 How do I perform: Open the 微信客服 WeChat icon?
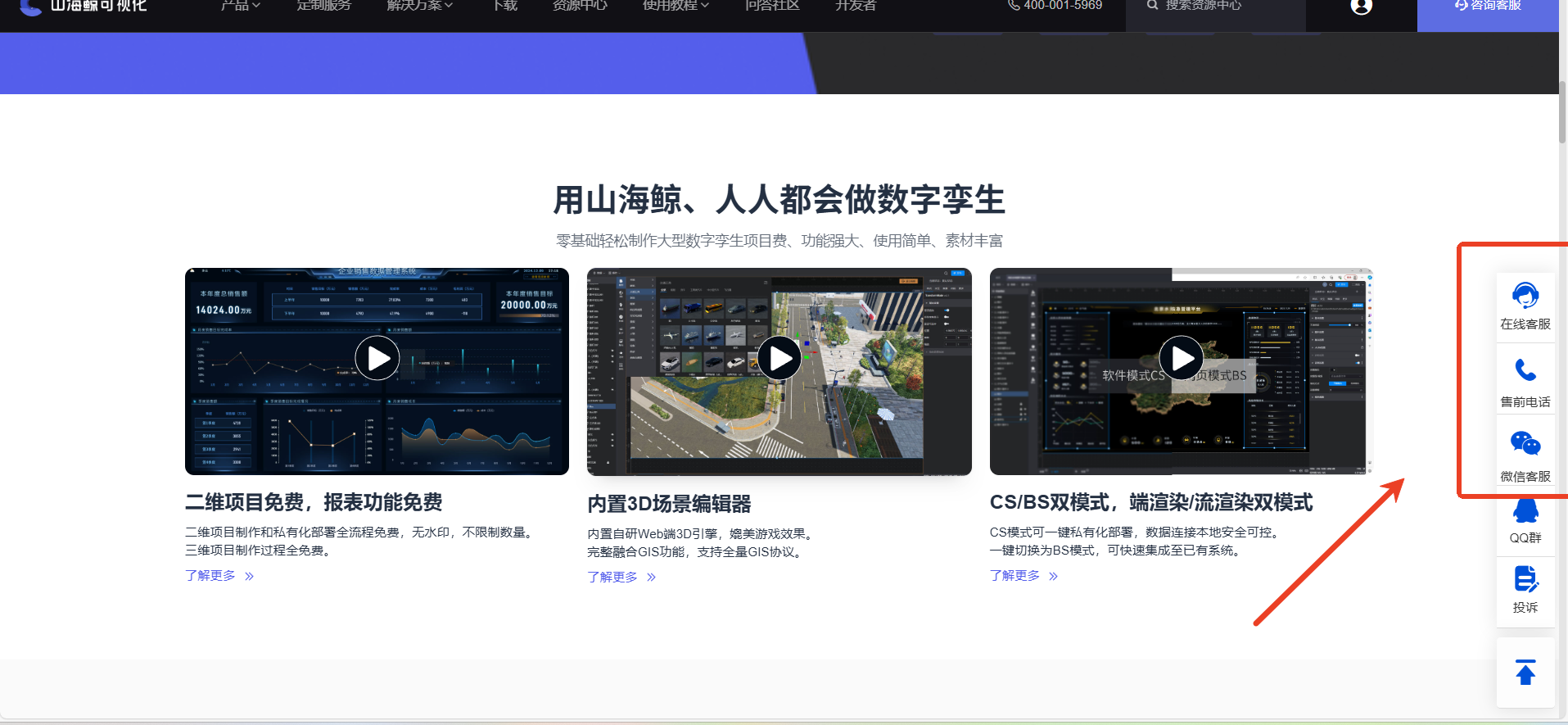point(1525,444)
